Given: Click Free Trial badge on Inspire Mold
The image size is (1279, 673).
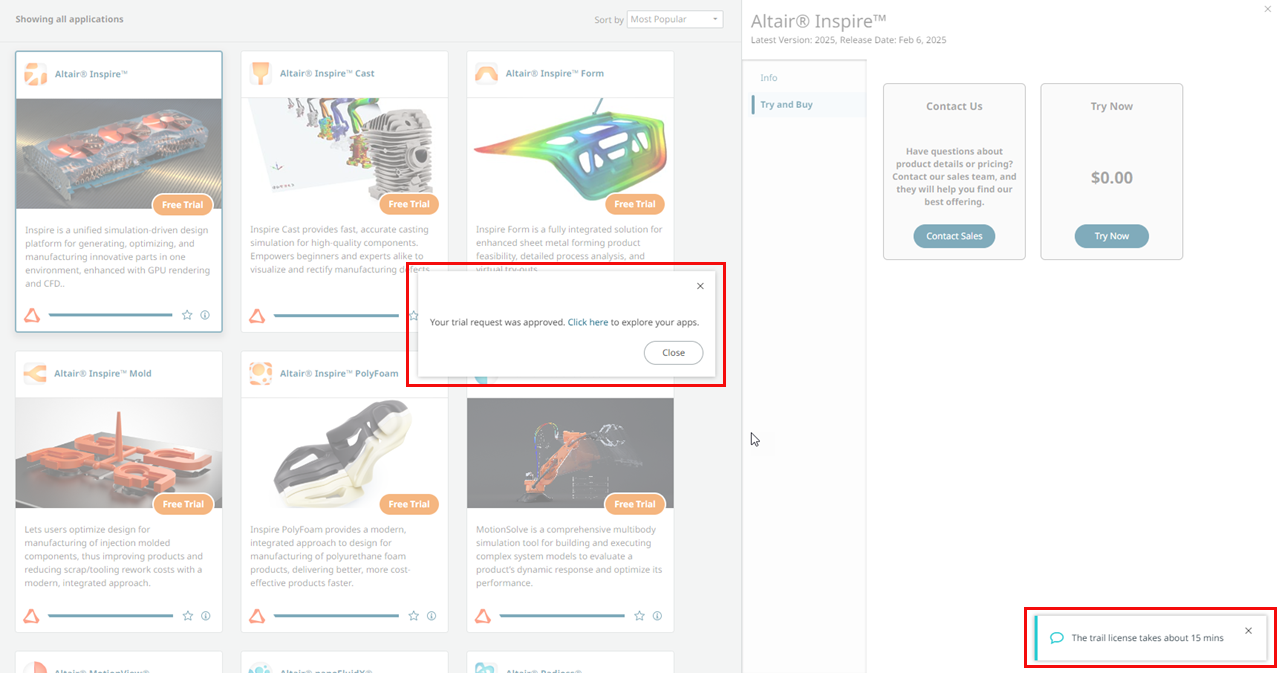Looking at the screenshot, I should [183, 505].
